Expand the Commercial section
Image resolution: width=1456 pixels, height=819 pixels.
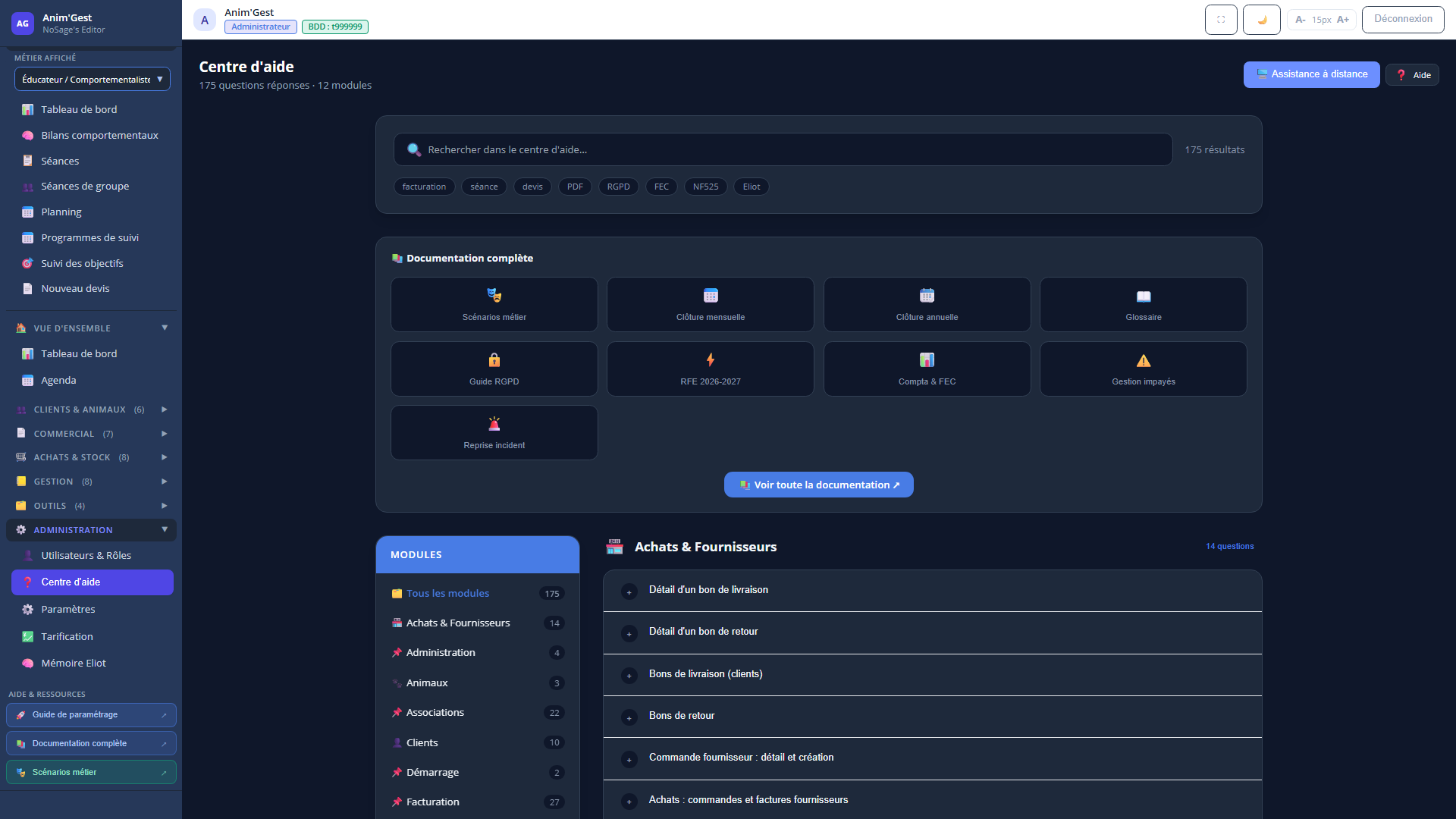(x=91, y=434)
